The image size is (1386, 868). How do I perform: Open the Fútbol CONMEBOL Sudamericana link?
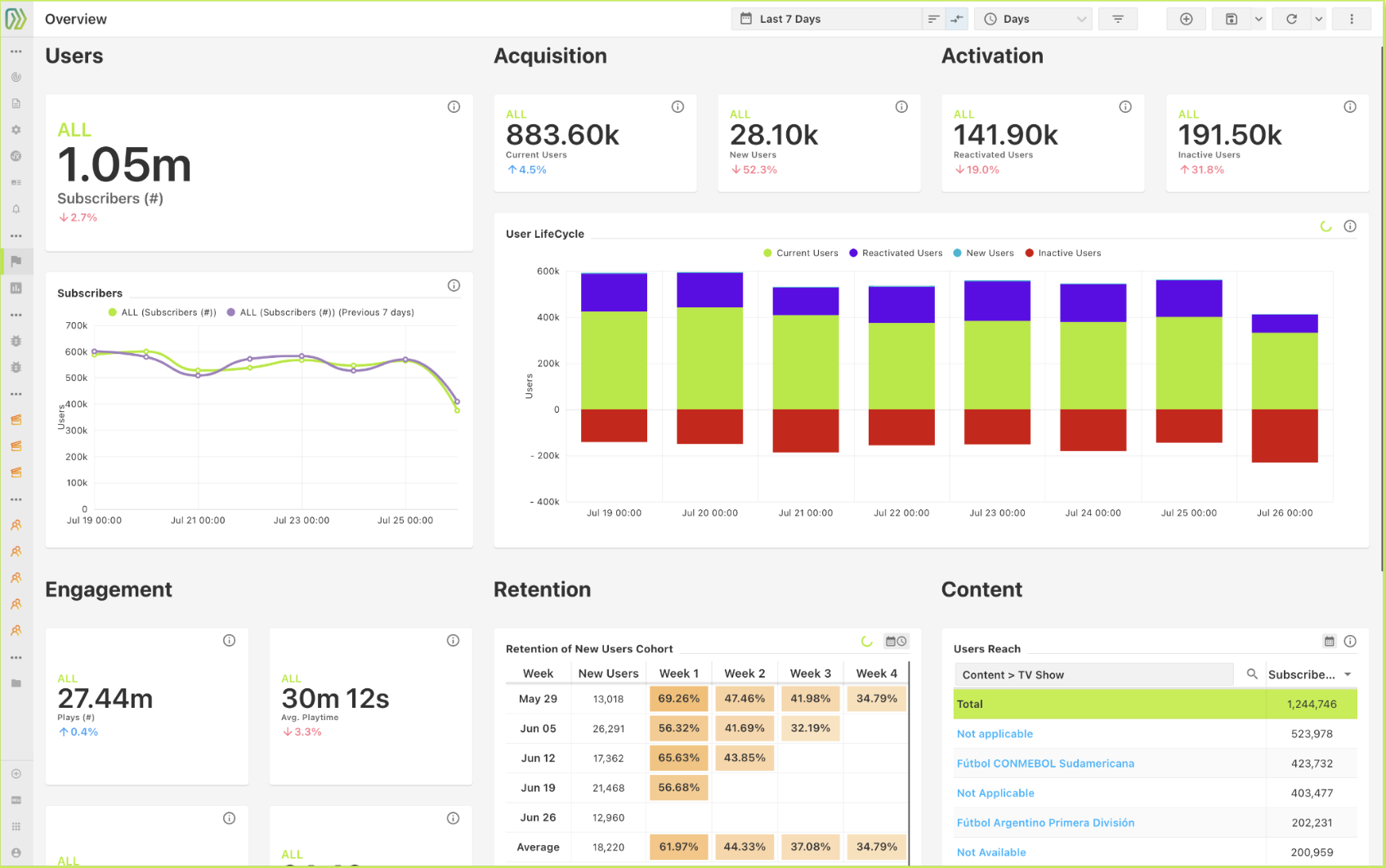1045,763
